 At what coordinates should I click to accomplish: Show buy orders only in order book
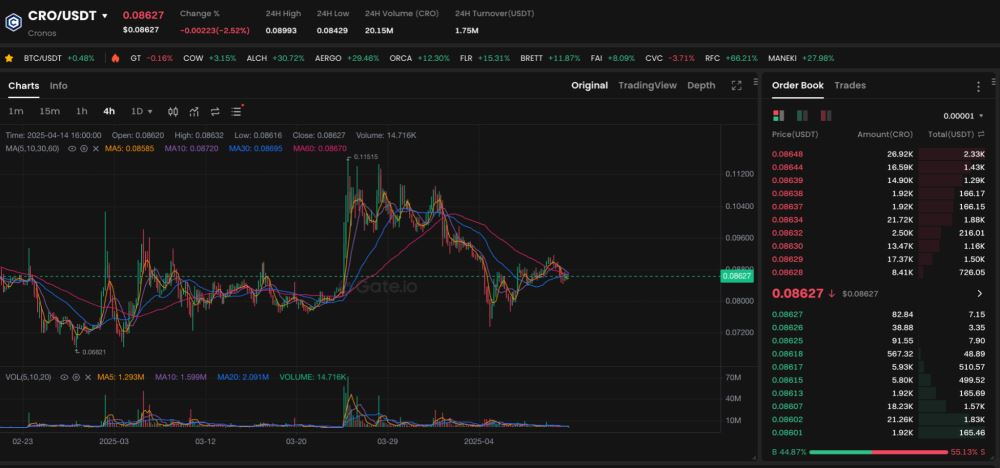(820, 116)
